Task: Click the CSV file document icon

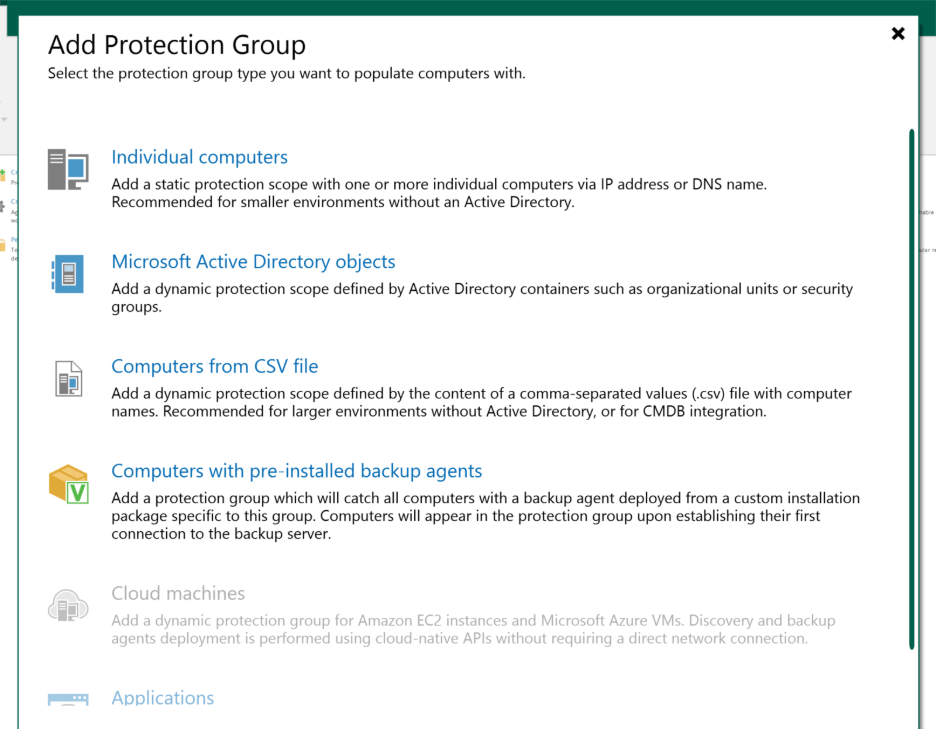Action: click(x=68, y=379)
